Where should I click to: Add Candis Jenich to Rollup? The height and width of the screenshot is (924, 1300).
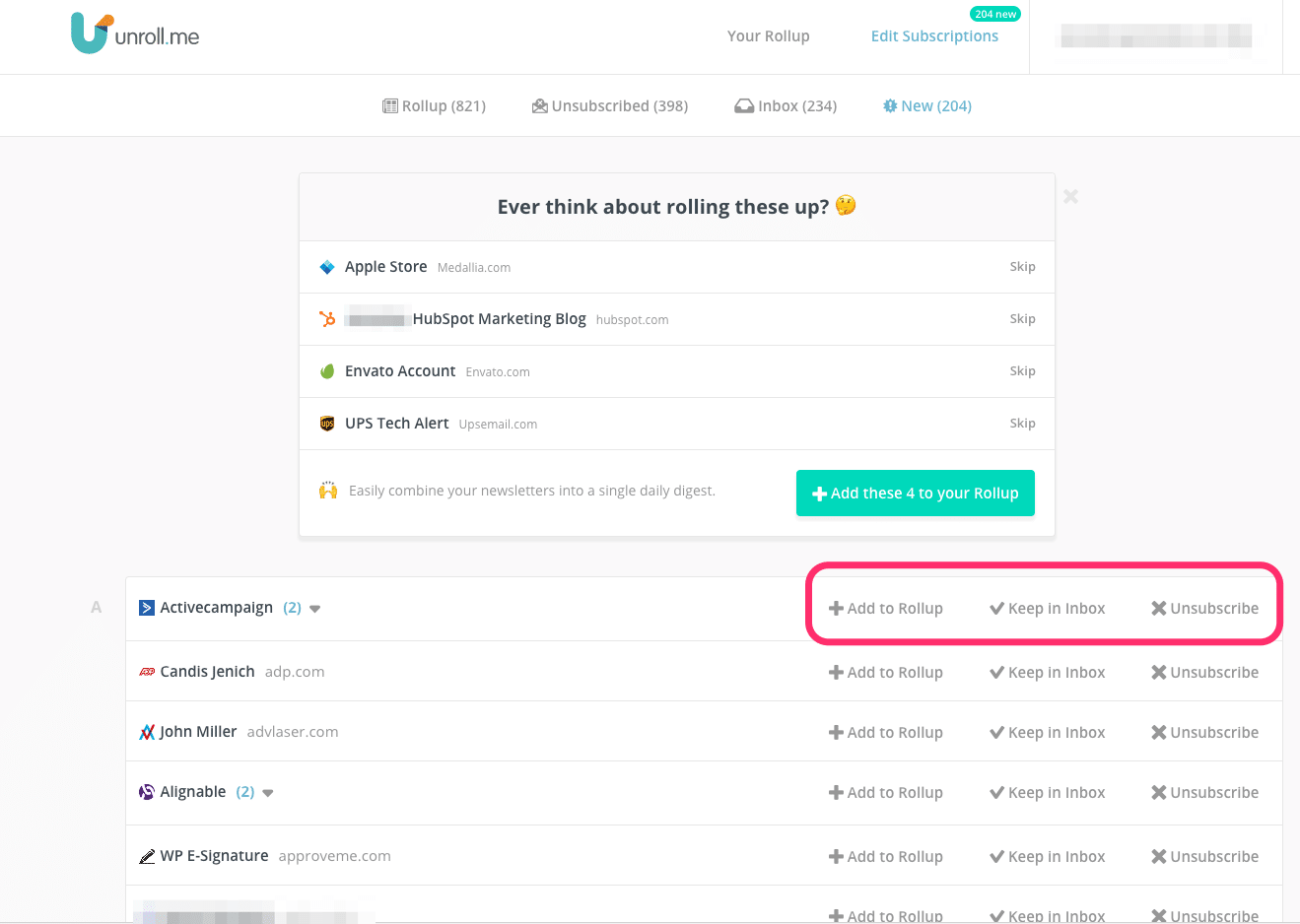pos(885,673)
